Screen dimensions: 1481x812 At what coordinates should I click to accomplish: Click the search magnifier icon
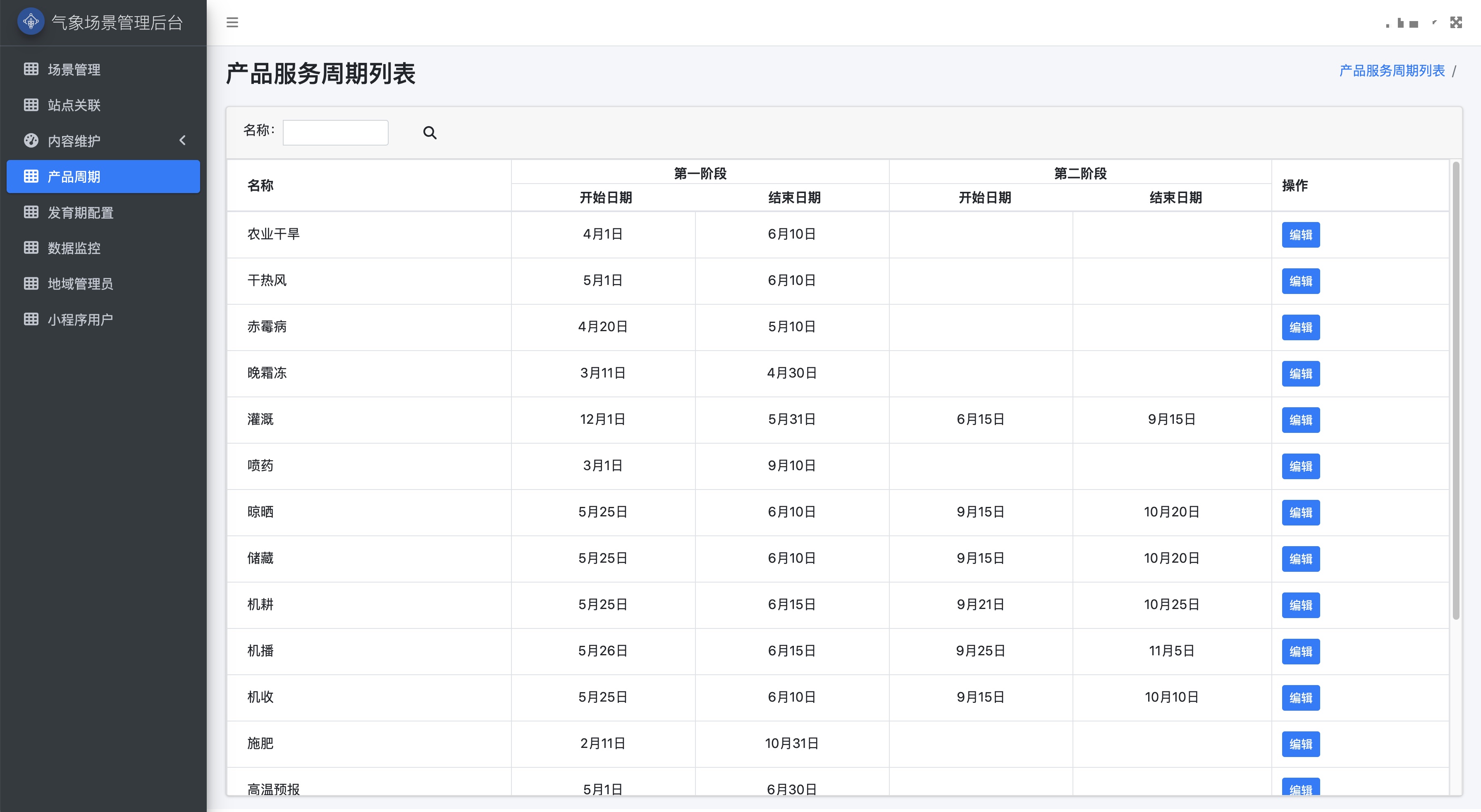point(430,133)
